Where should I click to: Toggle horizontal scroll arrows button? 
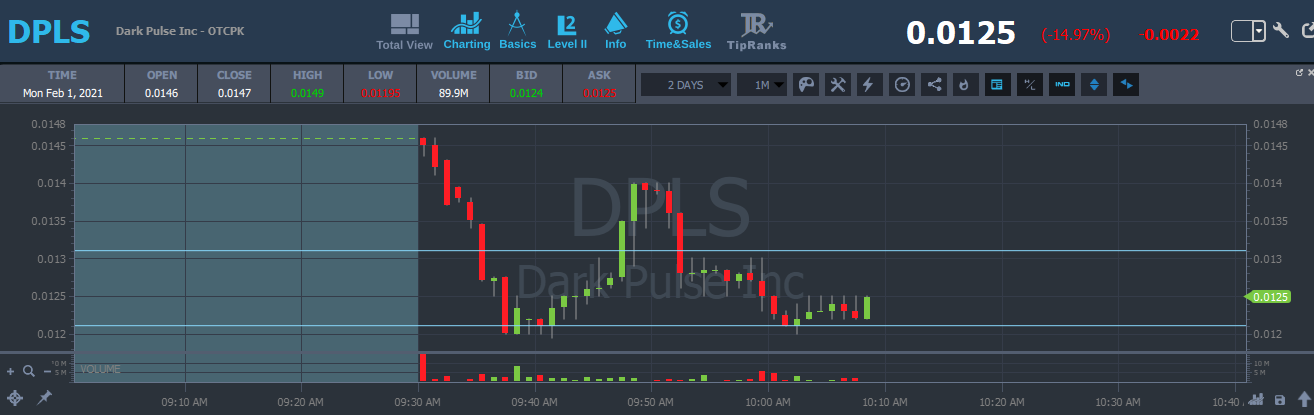click(x=1127, y=85)
